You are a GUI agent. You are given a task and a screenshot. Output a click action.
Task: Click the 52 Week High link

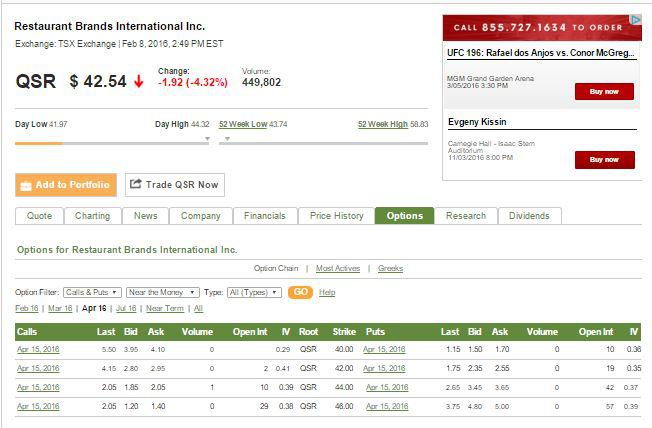pyautogui.click(x=382, y=124)
